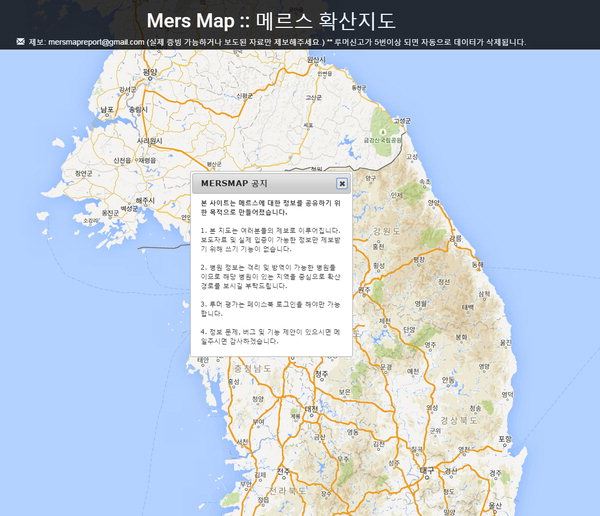Image resolution: width=600 pixels, height=516 pixels.
Task: Click the 사리원시 map label
Action: tap(150, 141)
